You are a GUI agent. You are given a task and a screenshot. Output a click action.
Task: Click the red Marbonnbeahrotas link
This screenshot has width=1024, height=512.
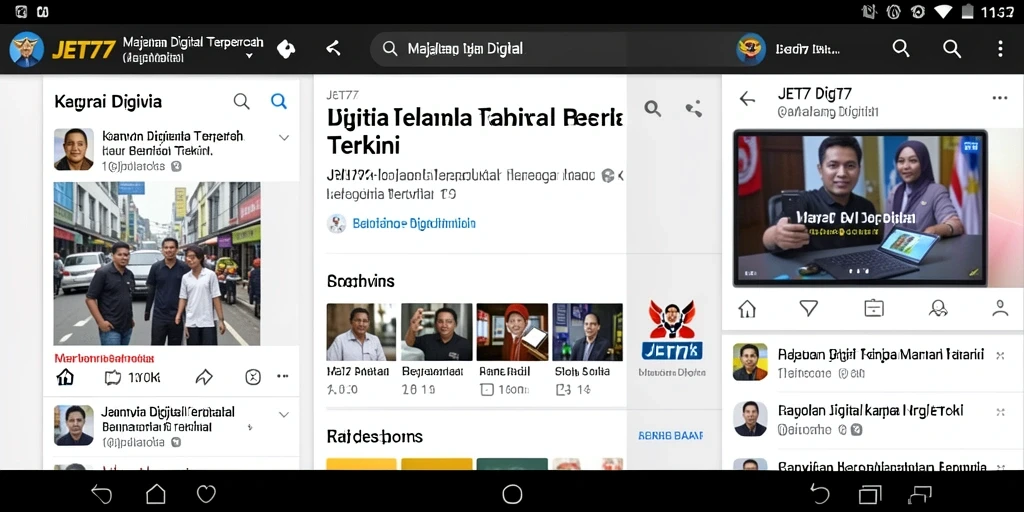pos(104,358)
